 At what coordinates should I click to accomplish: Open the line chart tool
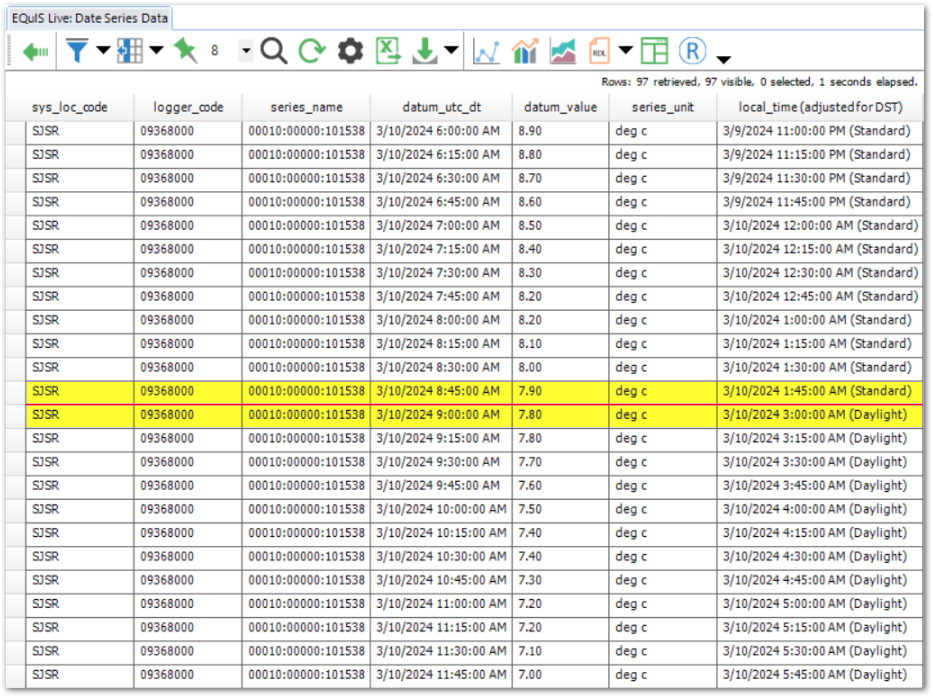[487, 52]
